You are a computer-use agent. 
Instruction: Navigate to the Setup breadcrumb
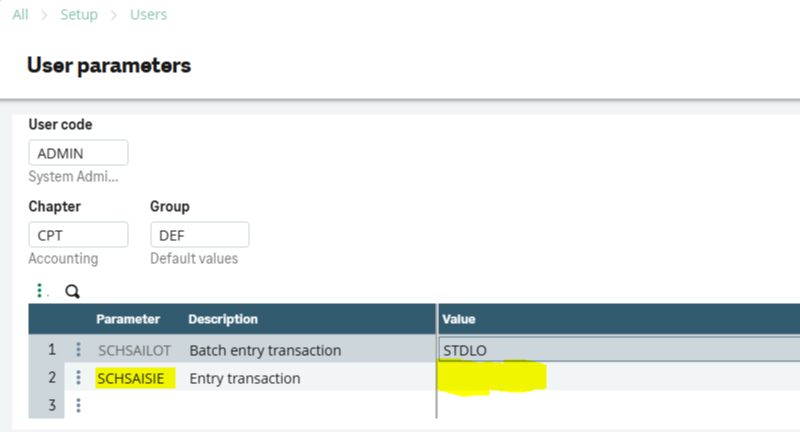(x=80, y=15)
